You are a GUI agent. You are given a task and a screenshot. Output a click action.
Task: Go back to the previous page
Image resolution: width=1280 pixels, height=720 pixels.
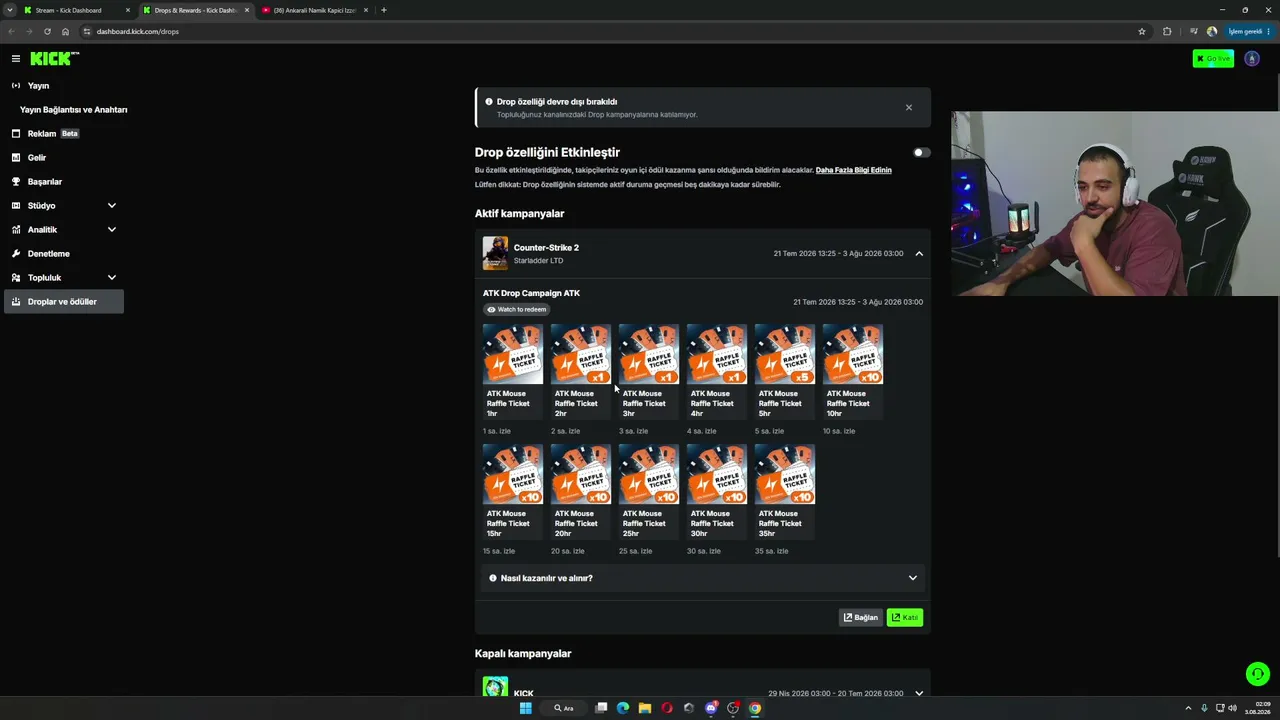[x=11, y=31]
